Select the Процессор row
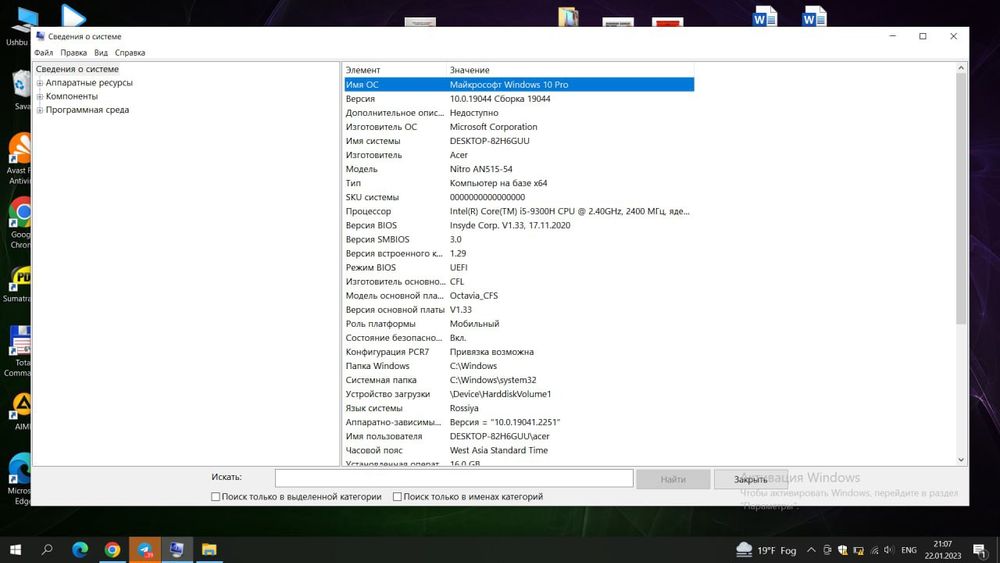Viewport: 1000px width, 563px height. (x=518, y=211)
